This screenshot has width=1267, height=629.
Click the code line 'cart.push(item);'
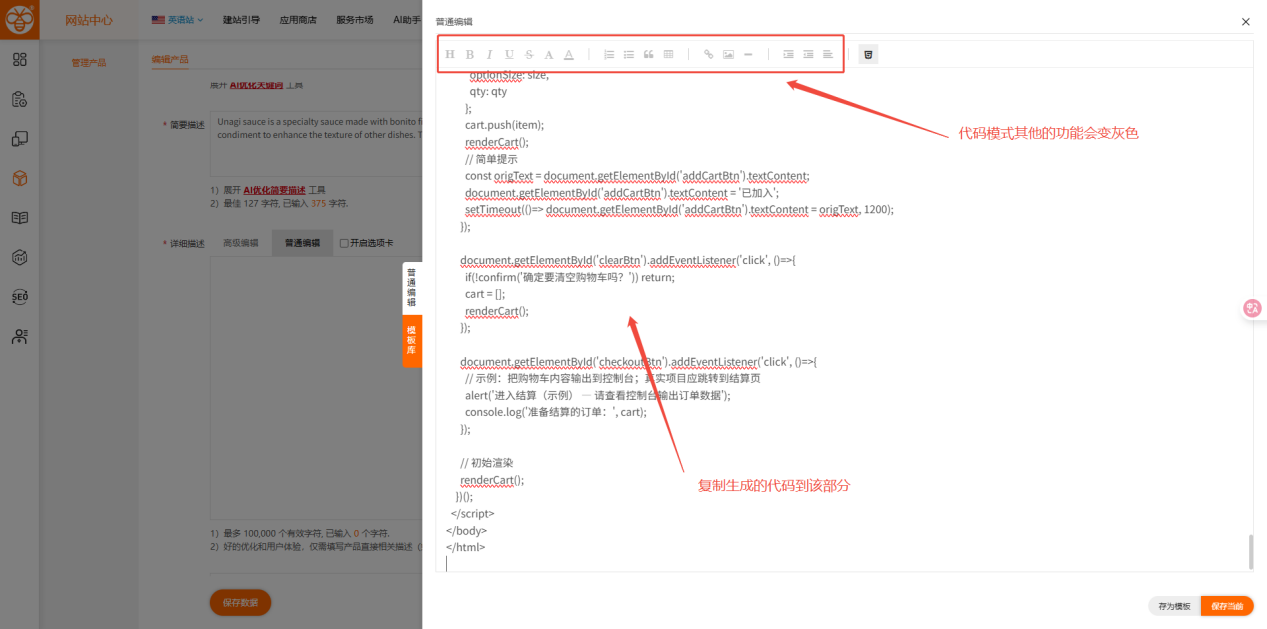tap(504, 125)
